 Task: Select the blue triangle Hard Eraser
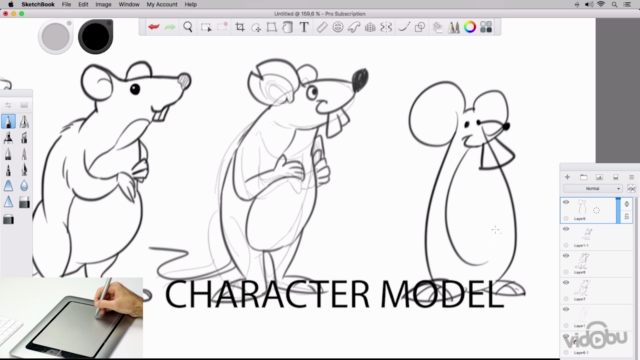point(8,186)
